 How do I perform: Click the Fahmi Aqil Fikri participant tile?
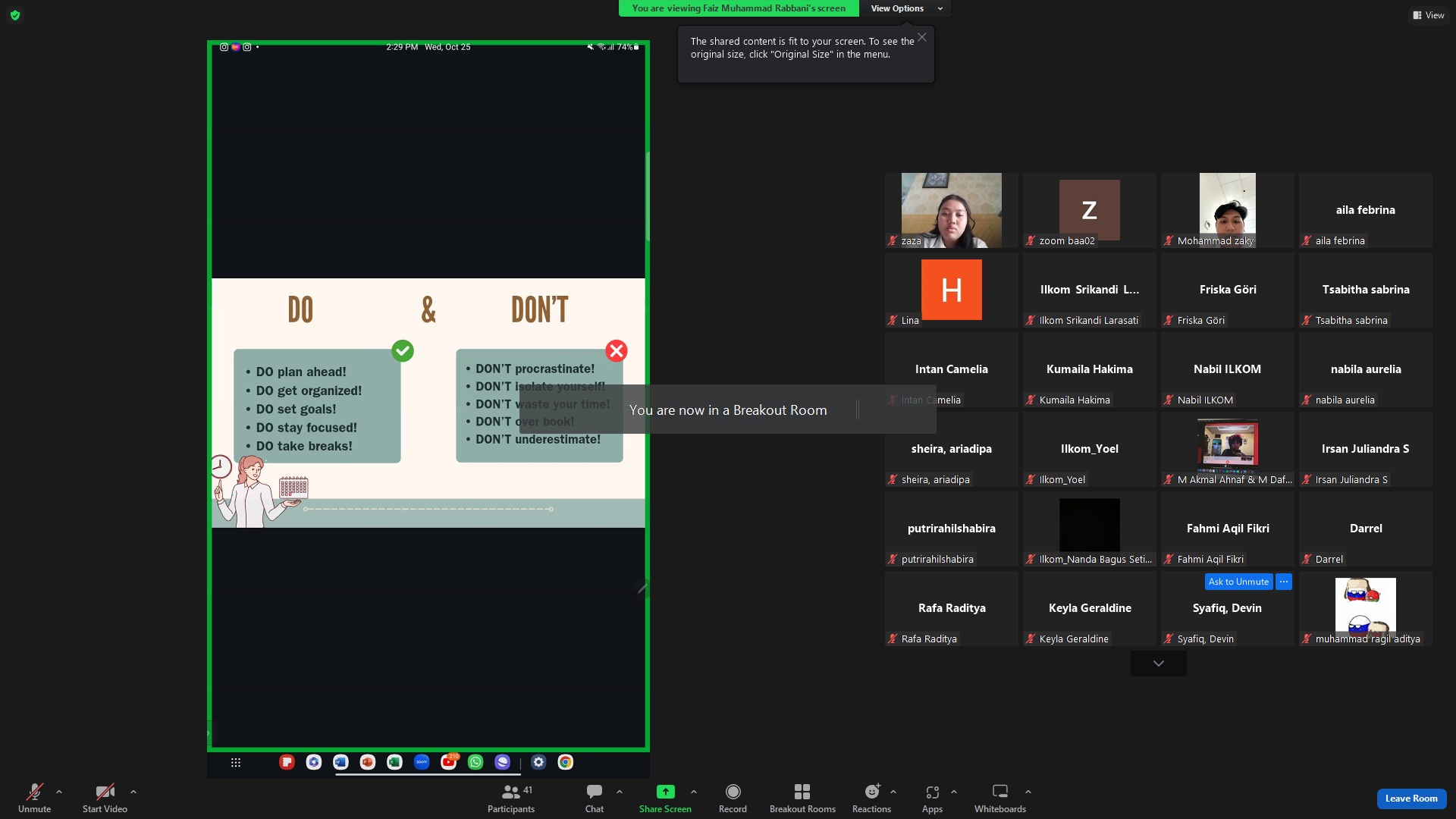tap(1227, 529)
